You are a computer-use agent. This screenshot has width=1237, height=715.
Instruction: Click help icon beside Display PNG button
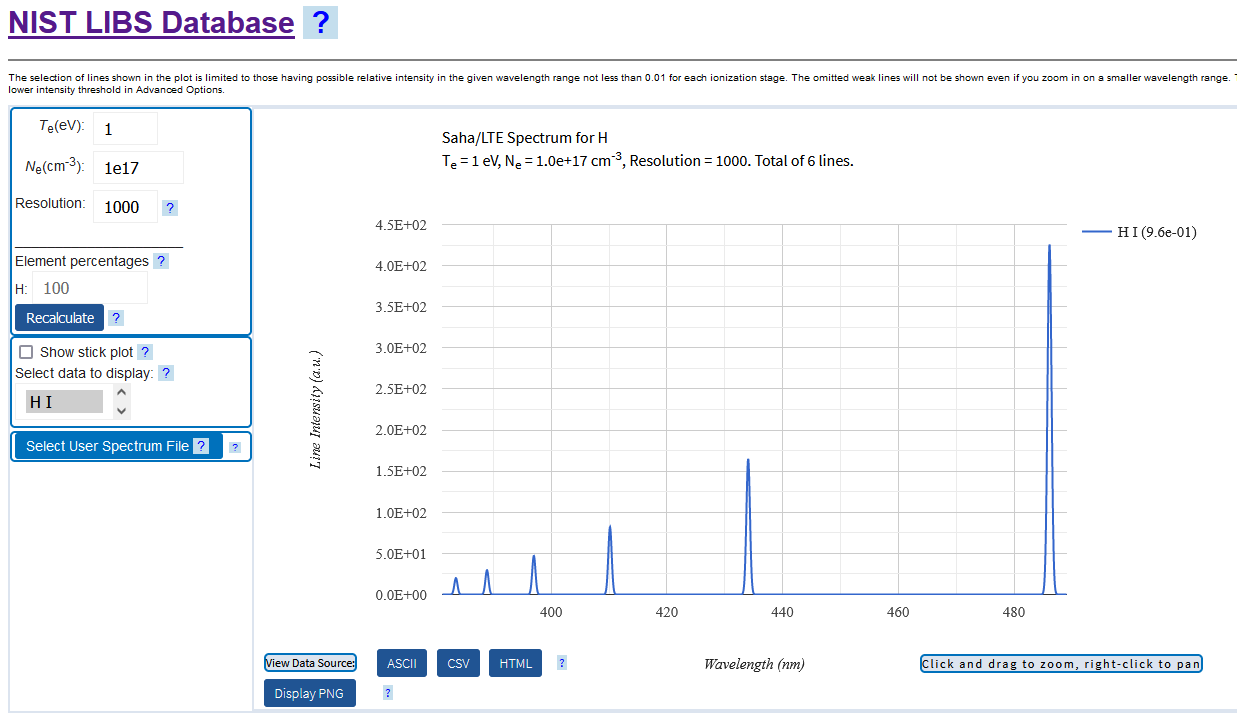click(388, 692)
